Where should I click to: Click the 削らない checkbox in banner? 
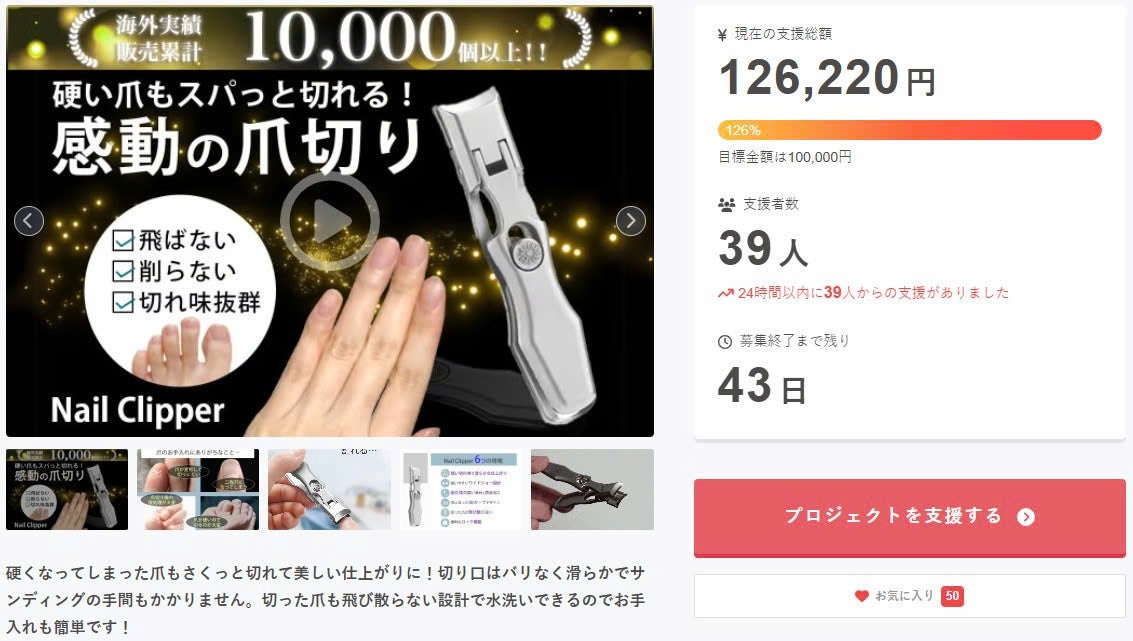click(123, 271)
